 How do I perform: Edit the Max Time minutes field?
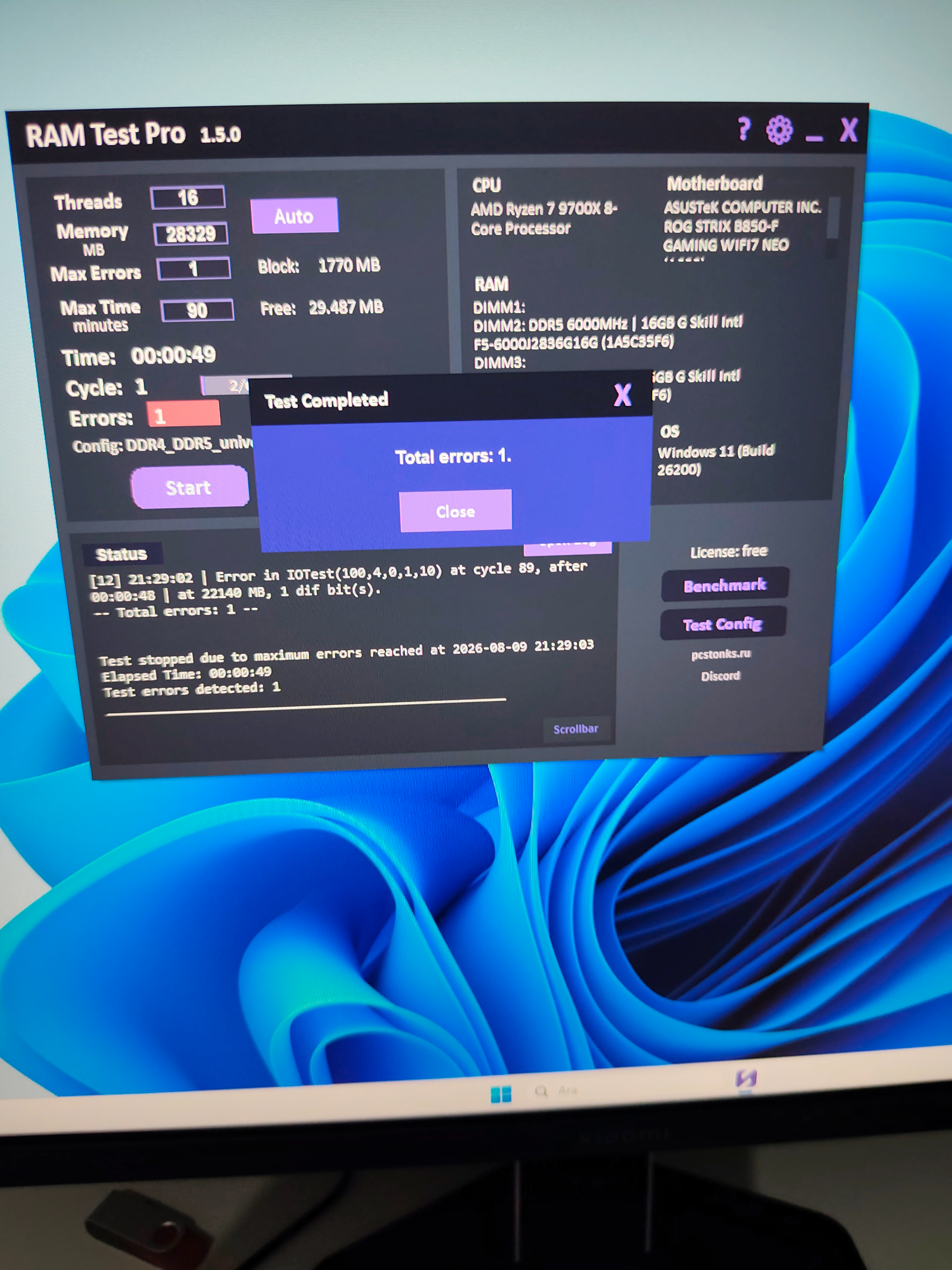coord(197,310)
